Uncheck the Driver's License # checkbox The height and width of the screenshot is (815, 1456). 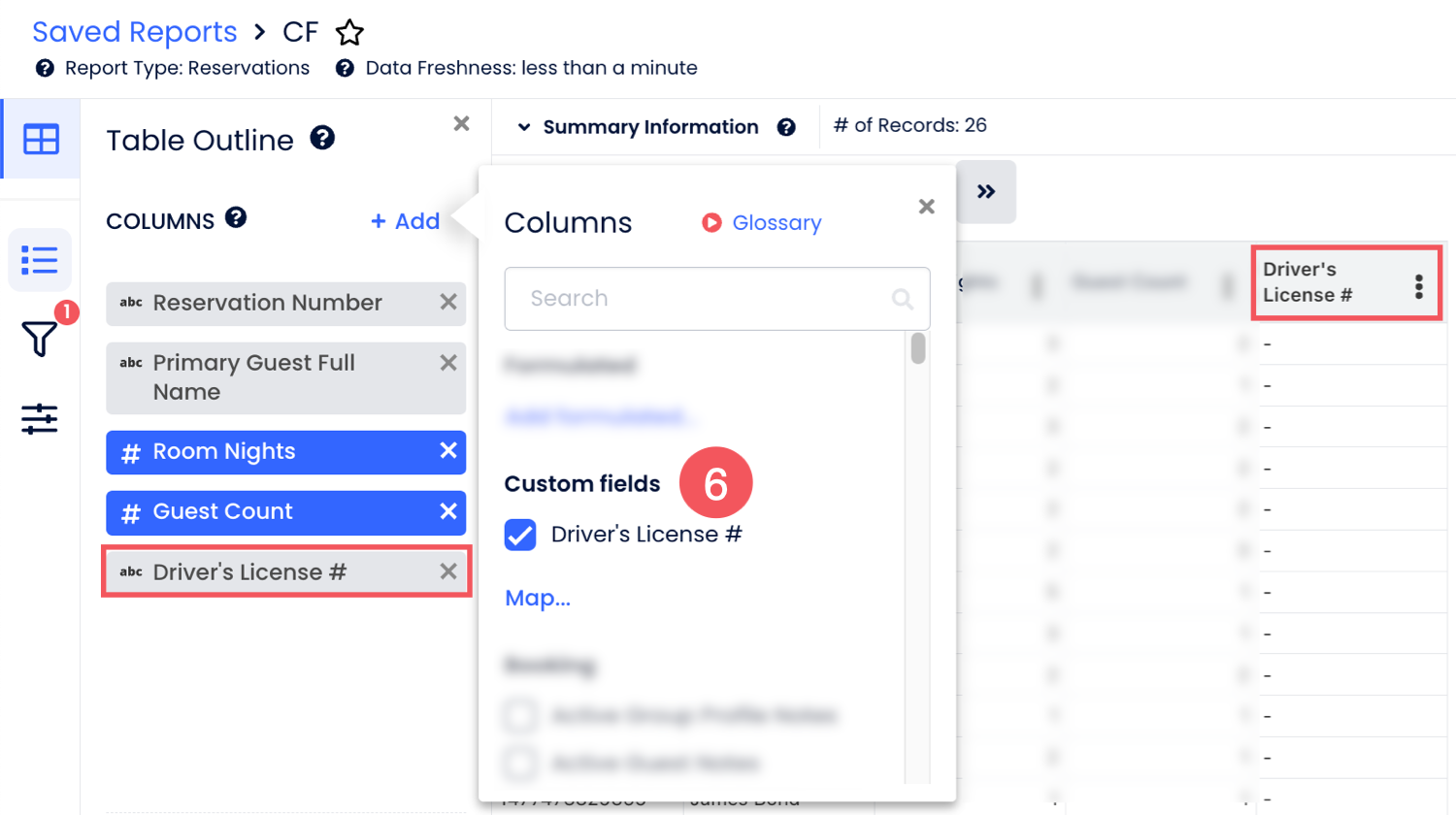(x=520, y=535)
